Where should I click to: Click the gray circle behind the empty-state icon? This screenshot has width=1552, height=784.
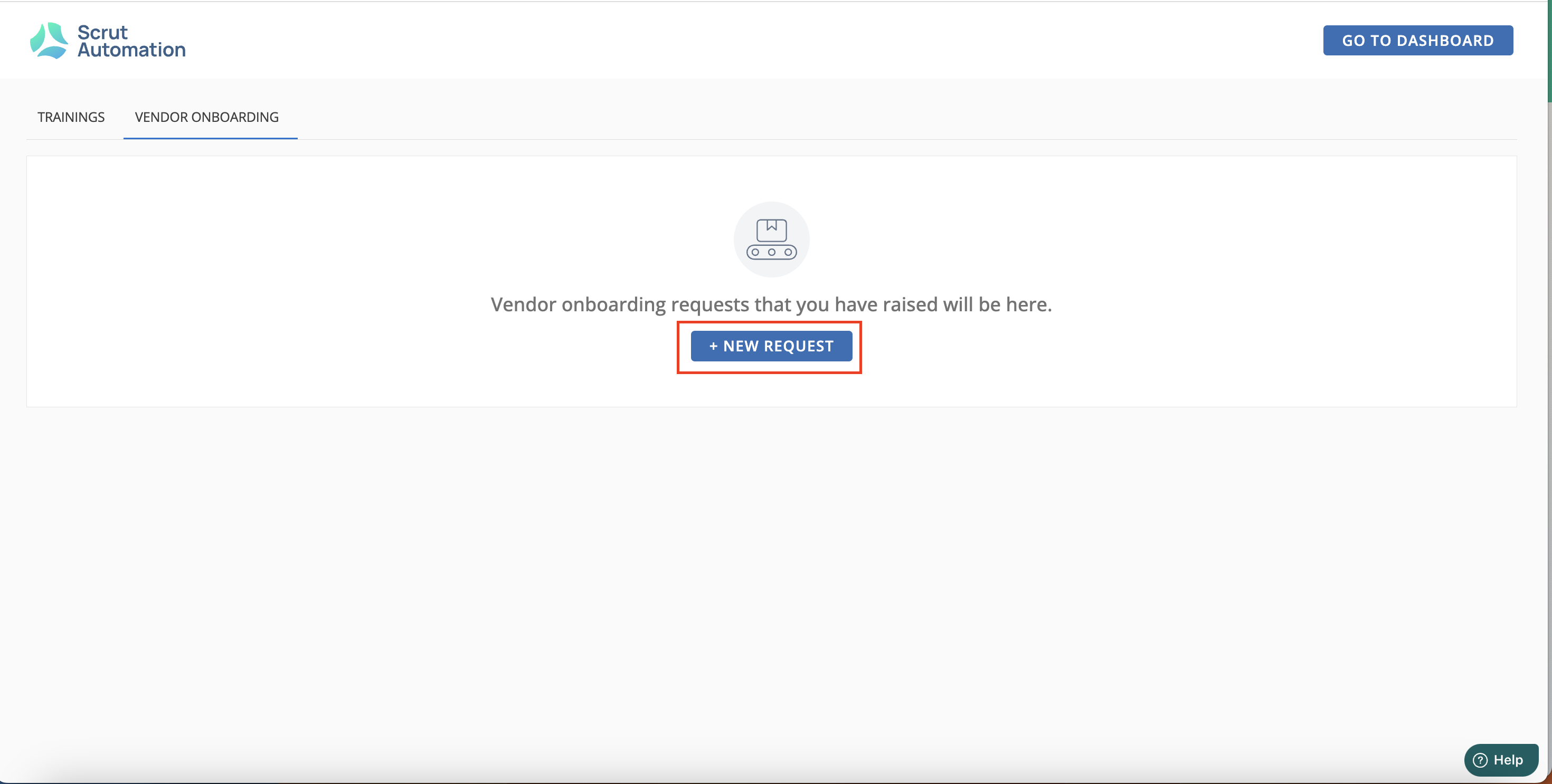[x=771, y=239]
